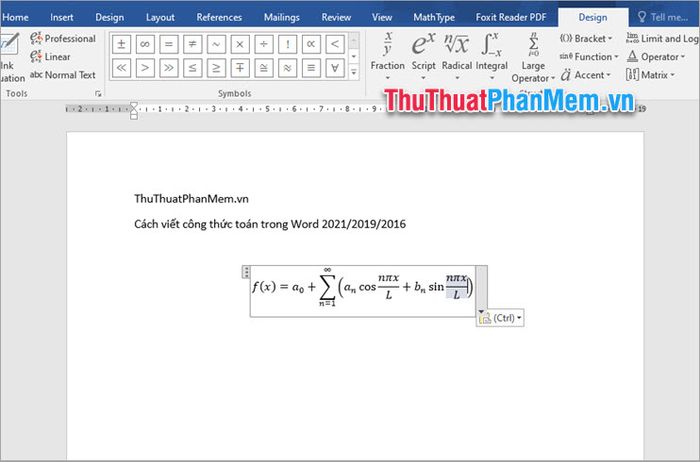Open the Limit and Log dropdown
The image size is (700, 462).
point(662,38)
